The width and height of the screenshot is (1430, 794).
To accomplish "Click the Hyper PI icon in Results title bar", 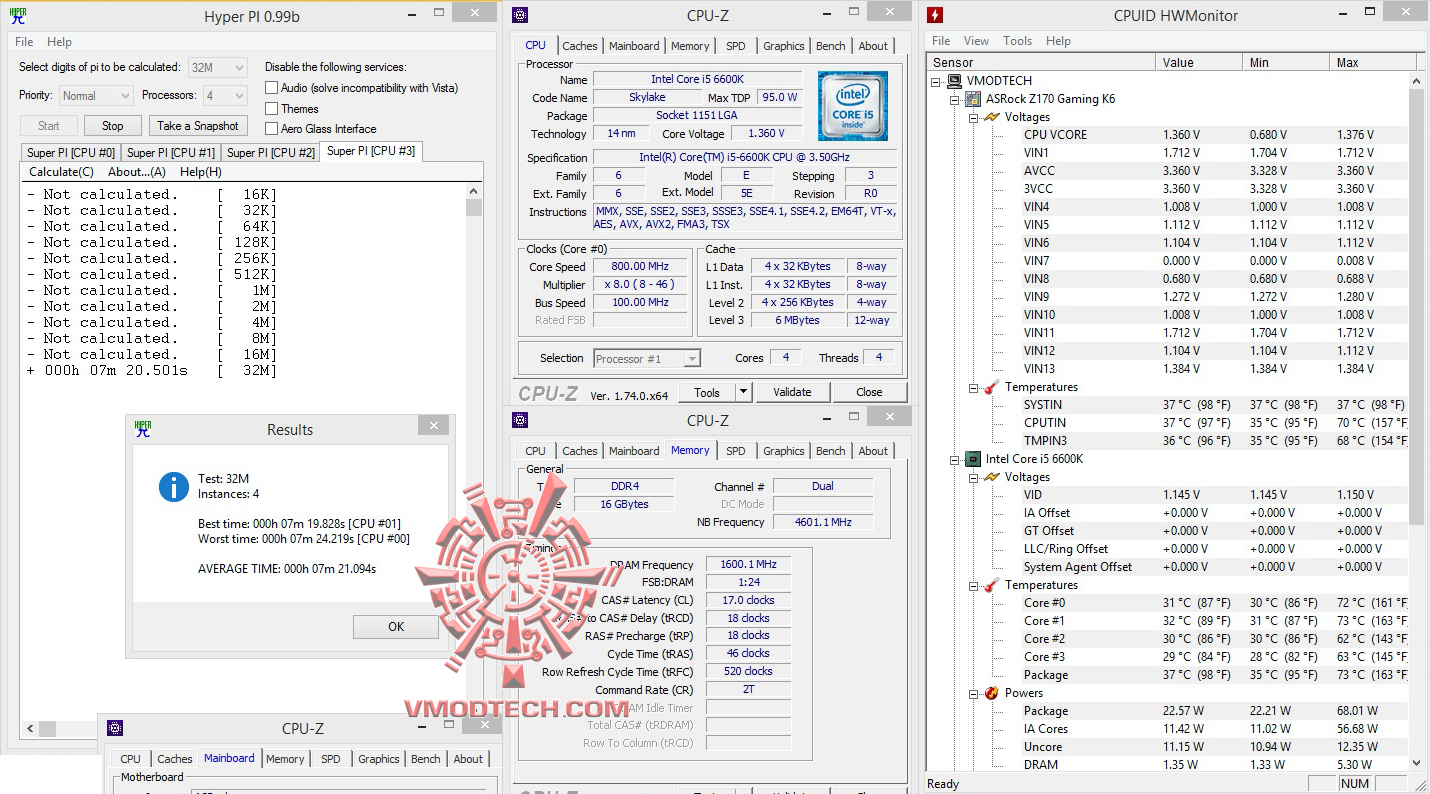I will coord(143,429).
